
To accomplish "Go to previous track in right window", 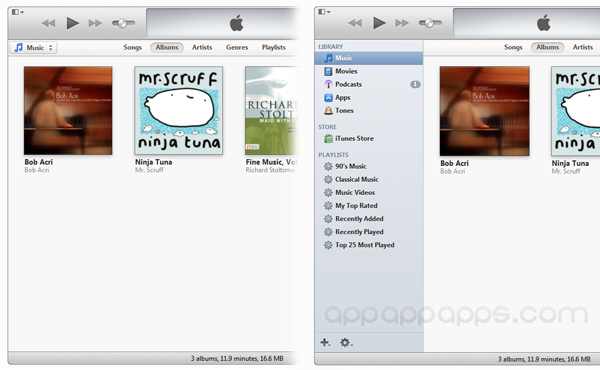I will [355, 23].
